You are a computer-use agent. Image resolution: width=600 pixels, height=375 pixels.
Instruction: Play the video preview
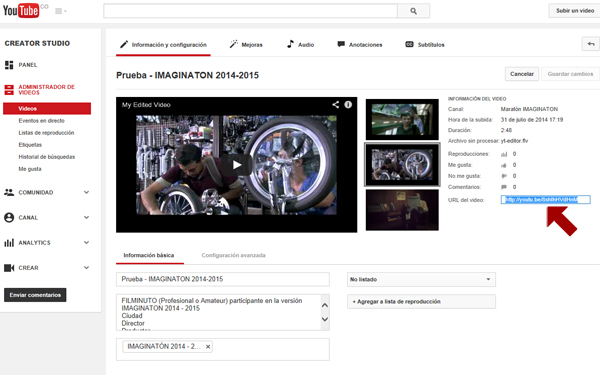coord(237,165)
